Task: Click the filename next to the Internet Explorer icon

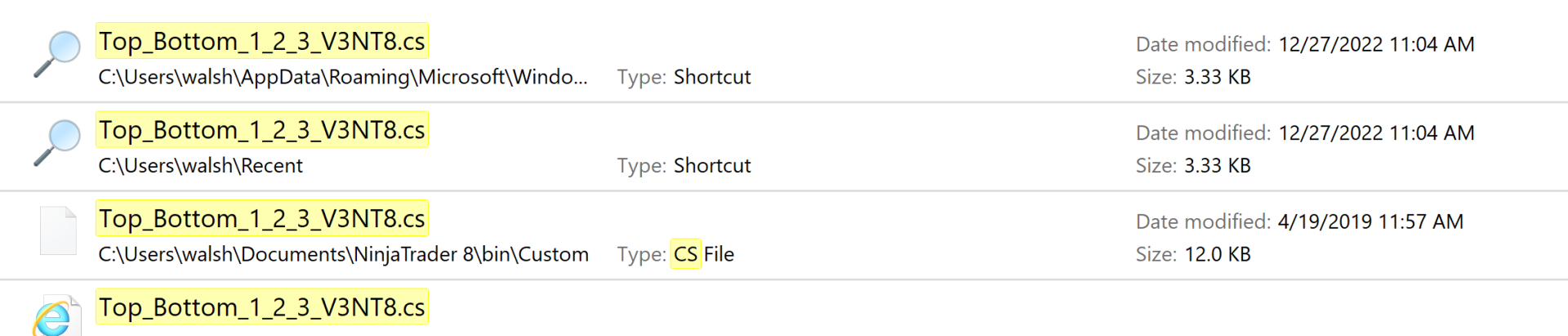Action: tap(262, 307)
